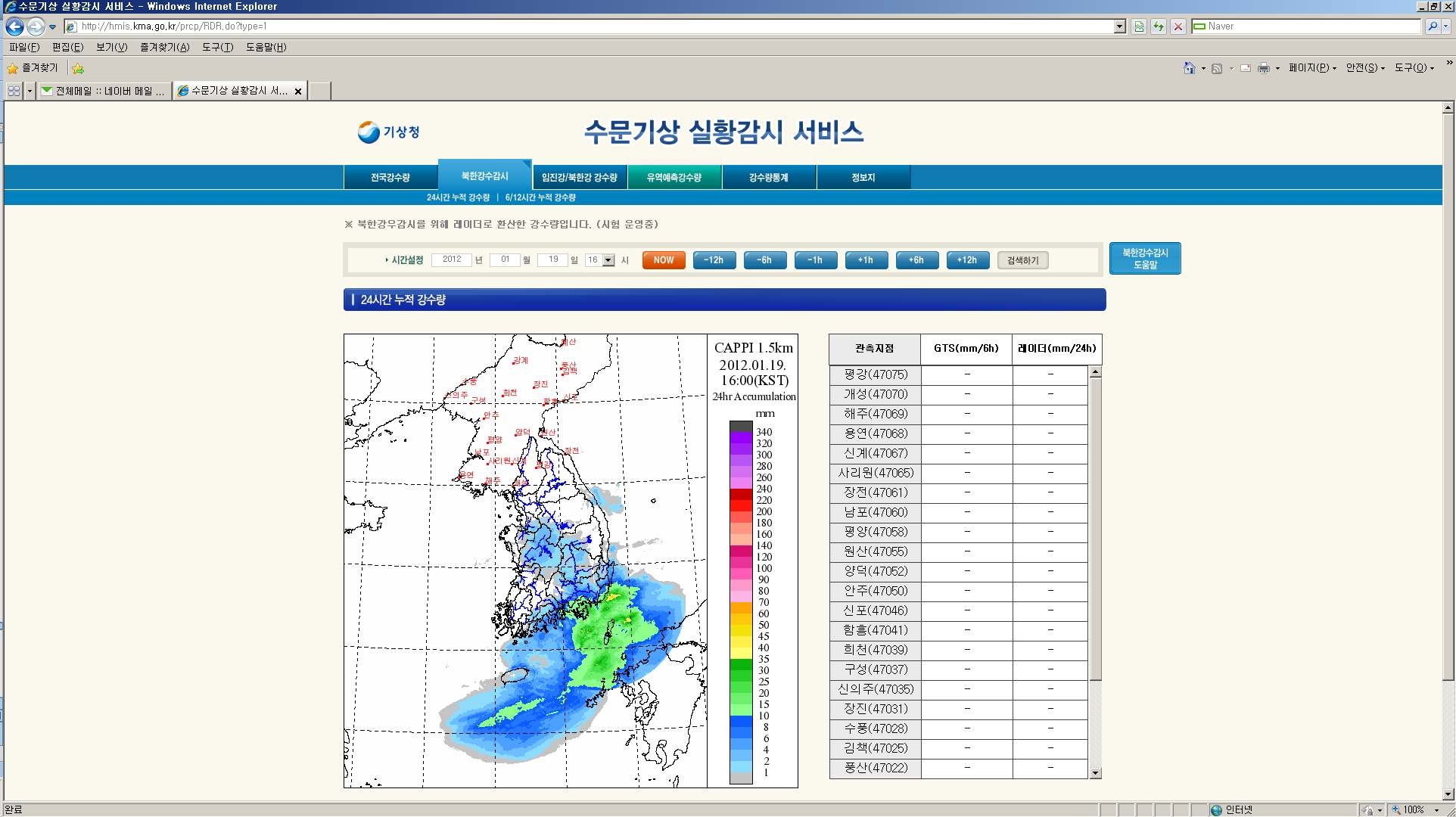Open a new blank tab

320,91
